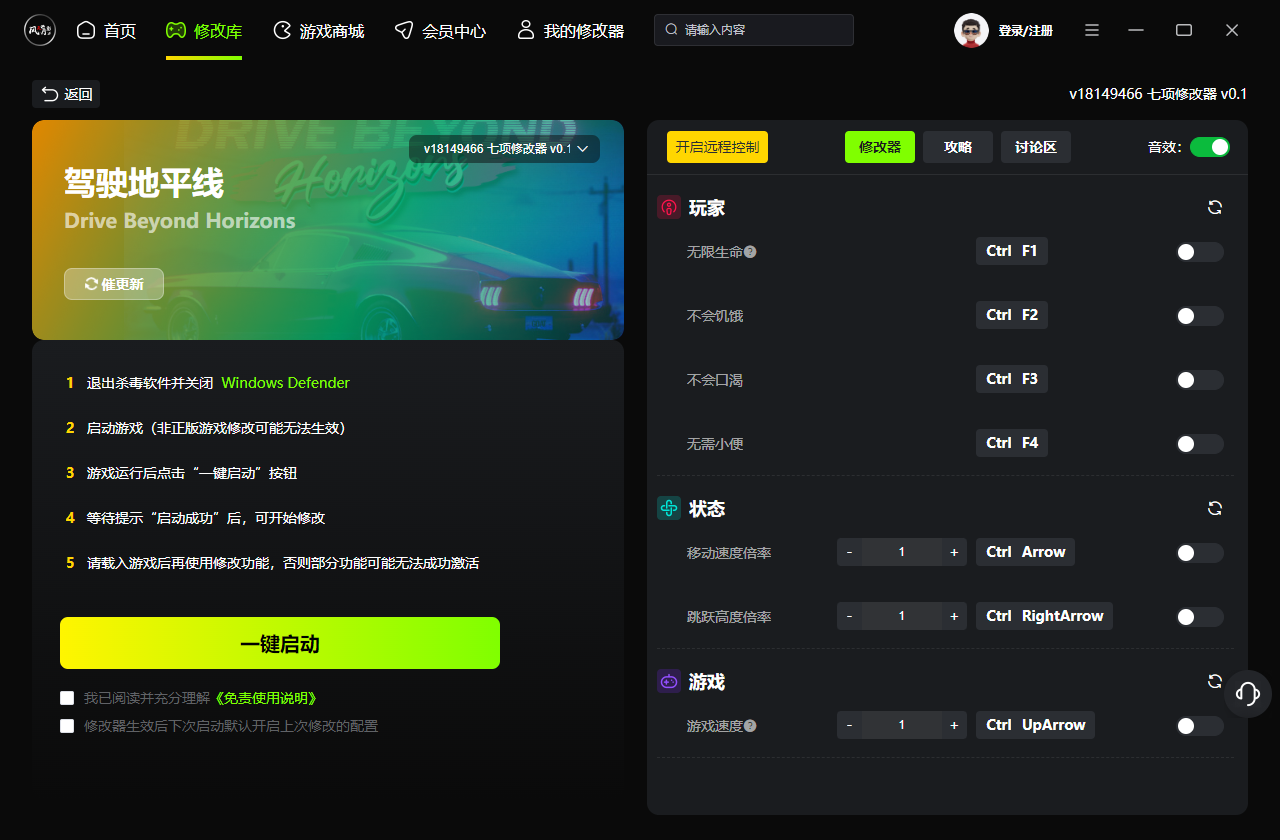Click the Ctrl Arrow hotkey box
Viewport: 1280px width, 840px height.
click(1025, 552)
